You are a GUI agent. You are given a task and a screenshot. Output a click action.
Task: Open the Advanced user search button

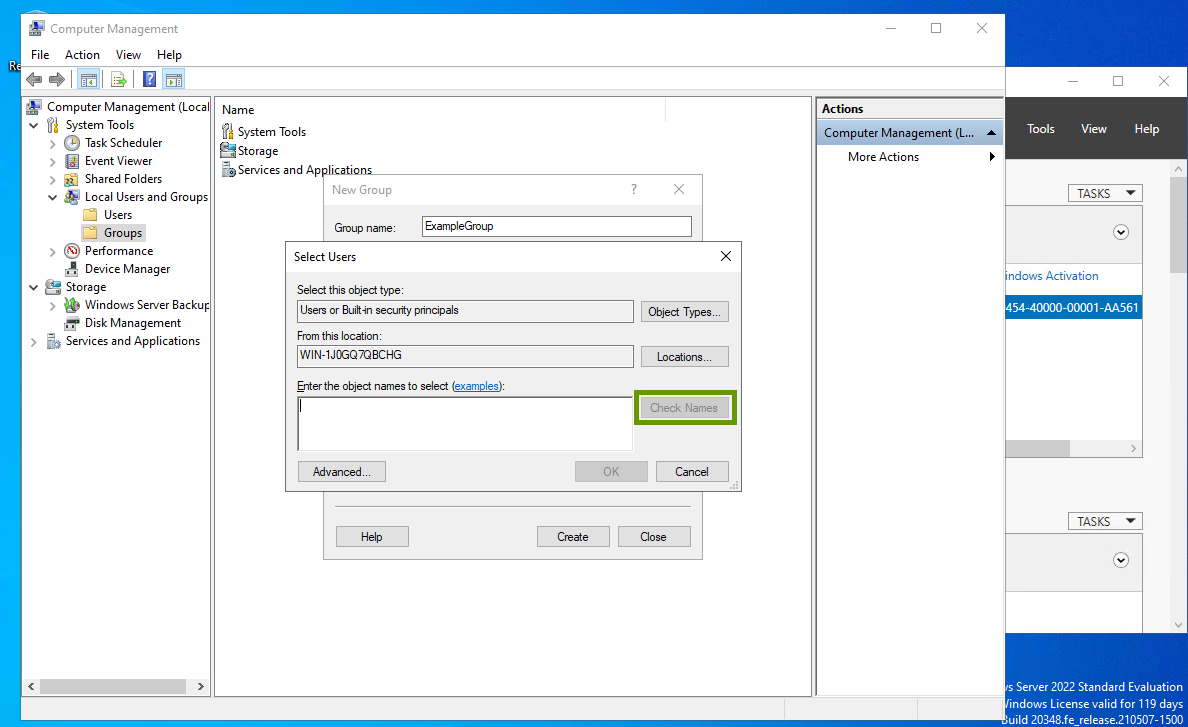pyautogui.click(x=341, y=472)
